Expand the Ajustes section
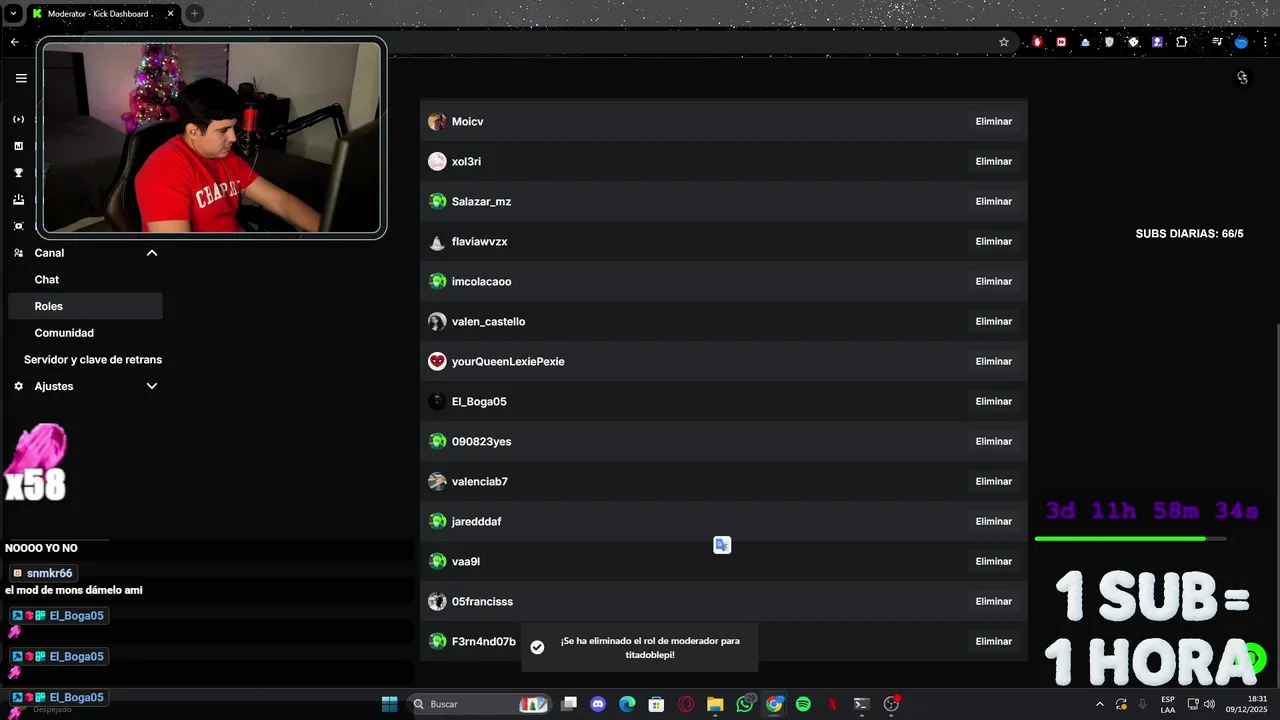Screen dimensions: 1280x720 152,386
